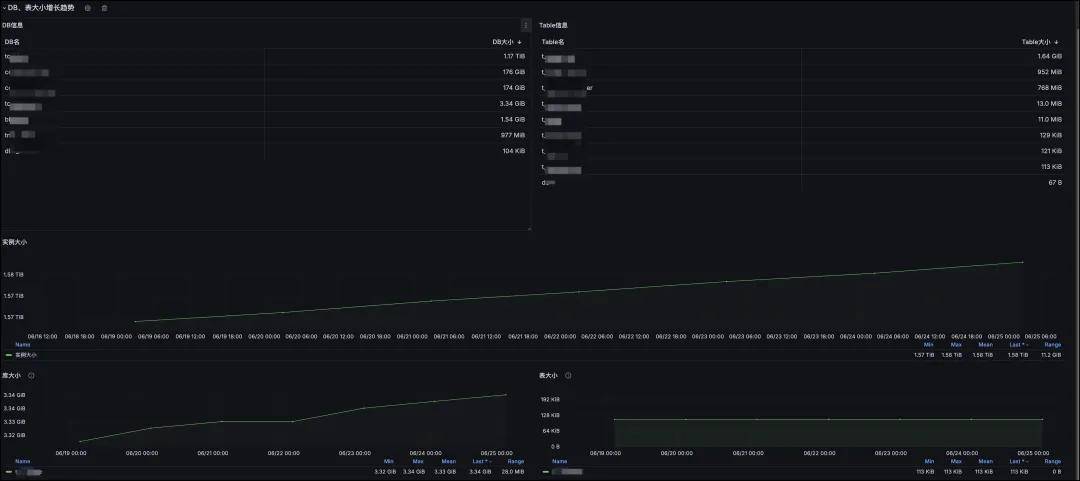Collapse the DB、表大小增长趋势 row
This screenshot has height=481, width=1080.
[x=3, y=8]
